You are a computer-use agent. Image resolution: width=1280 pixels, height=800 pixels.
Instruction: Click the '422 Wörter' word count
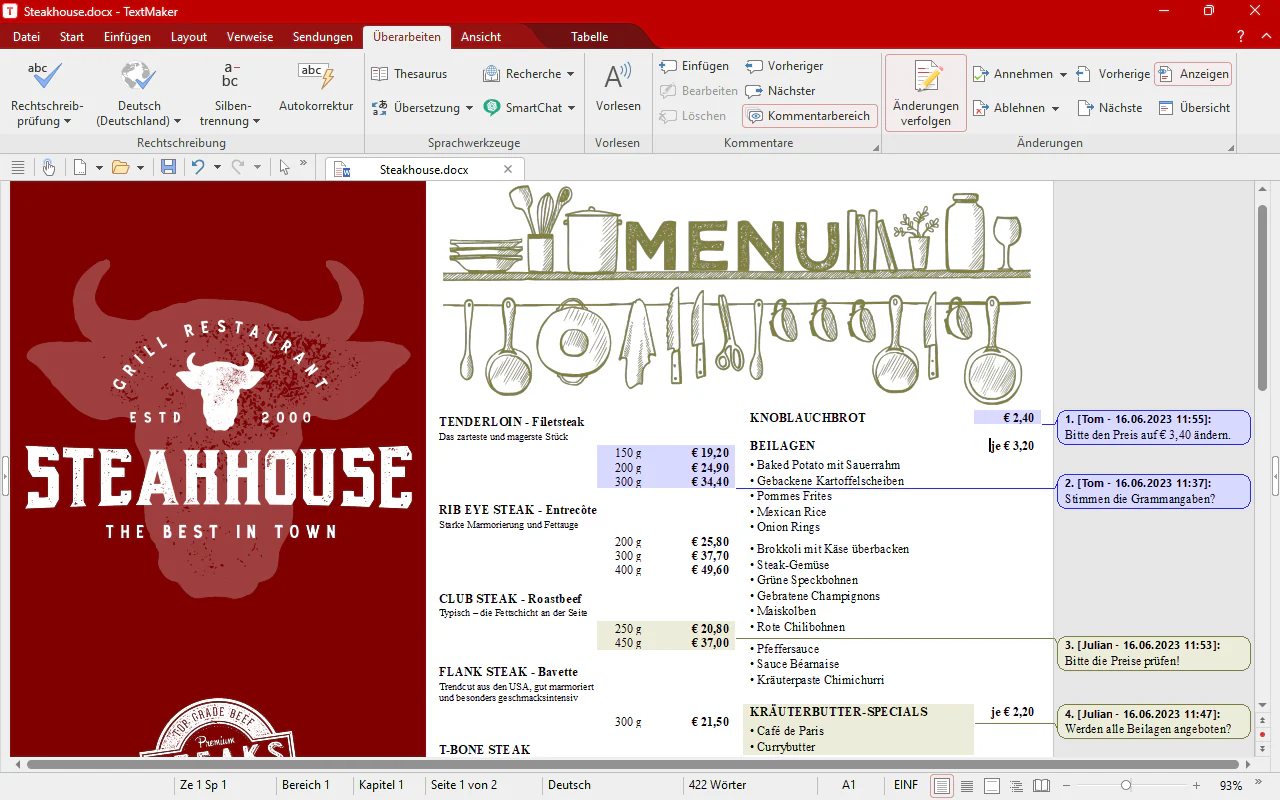pyautogui.click(x=717, y=785)
